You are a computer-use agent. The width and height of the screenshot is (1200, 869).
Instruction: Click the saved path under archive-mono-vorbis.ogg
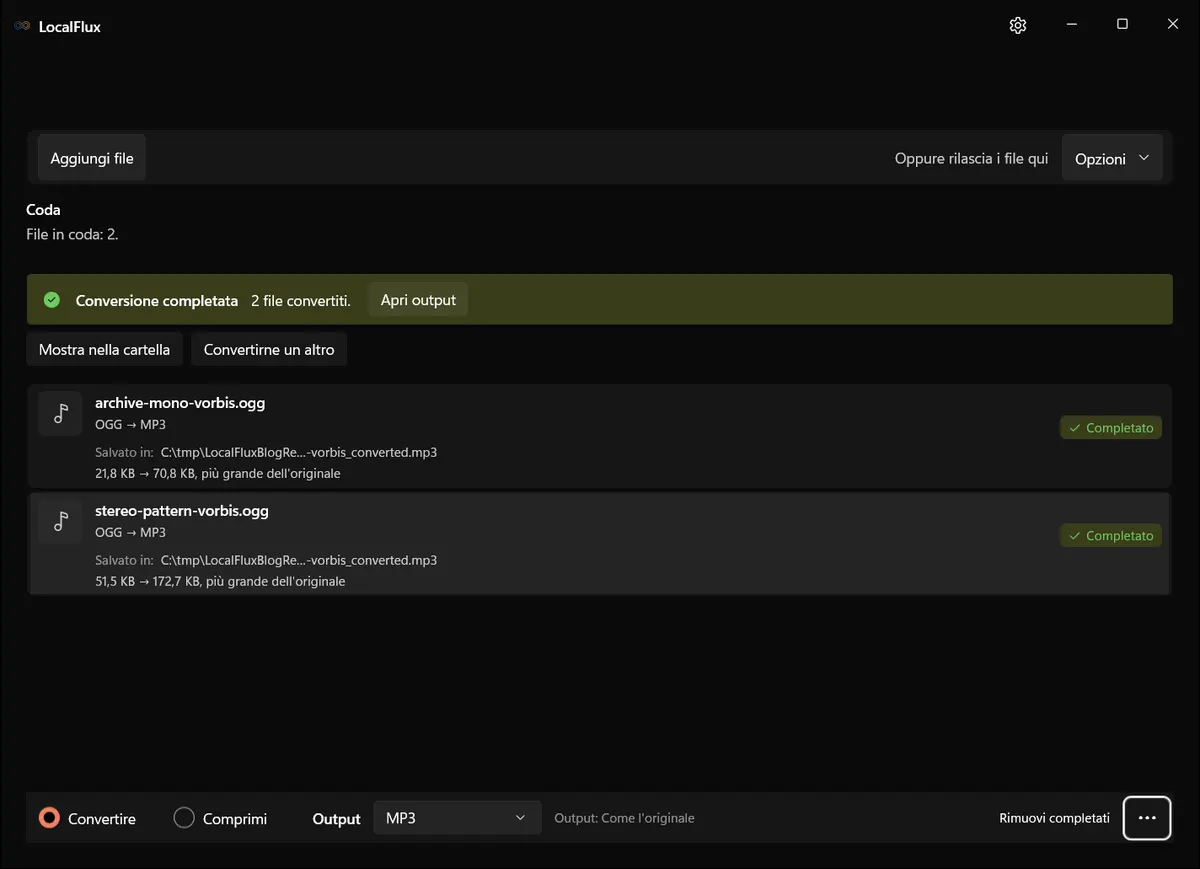click(299, 452)
